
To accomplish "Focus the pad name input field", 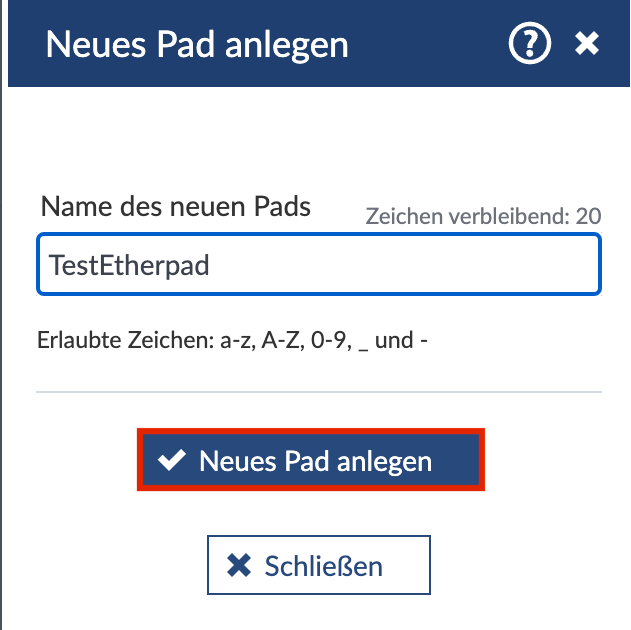I will (x=318, y=265).
